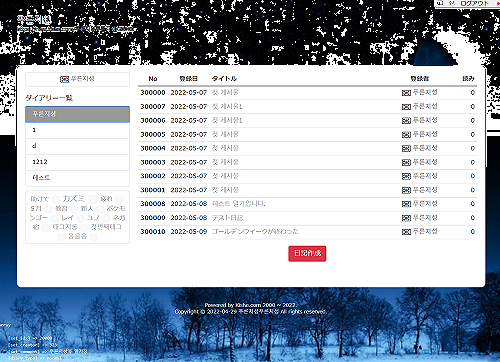
Task: Select diary named d in diary list
Action: (77, 146)
